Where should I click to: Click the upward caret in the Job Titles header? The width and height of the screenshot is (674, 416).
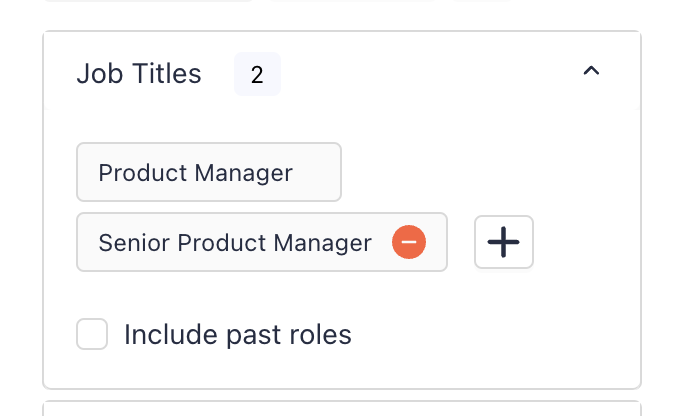click(591, 70)
